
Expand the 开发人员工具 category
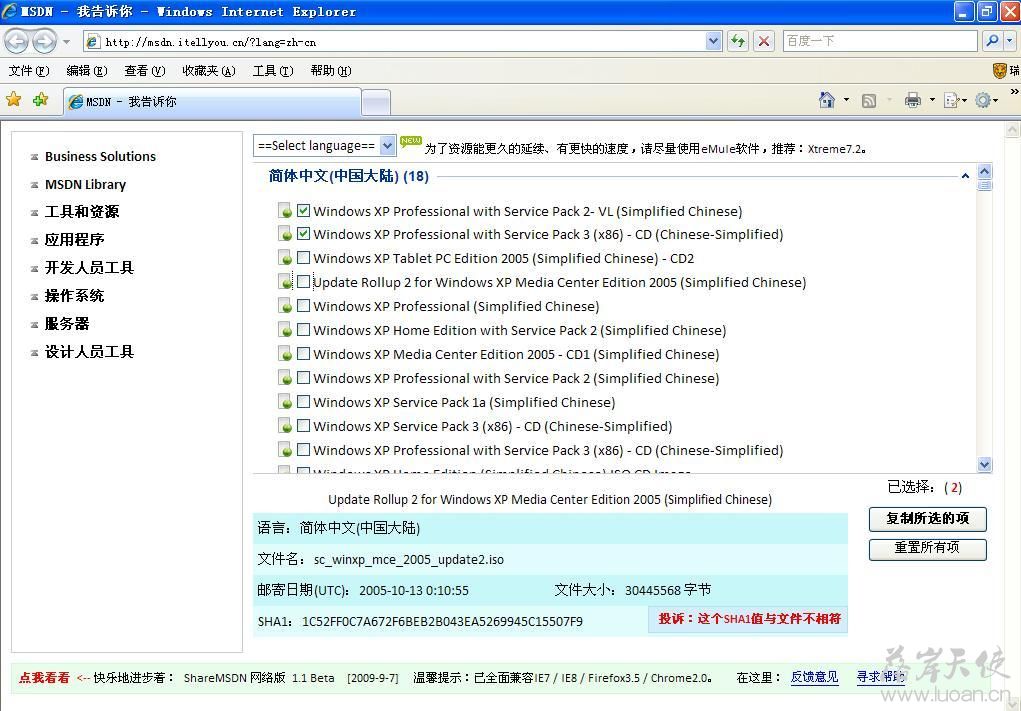[x=89, y=268]
